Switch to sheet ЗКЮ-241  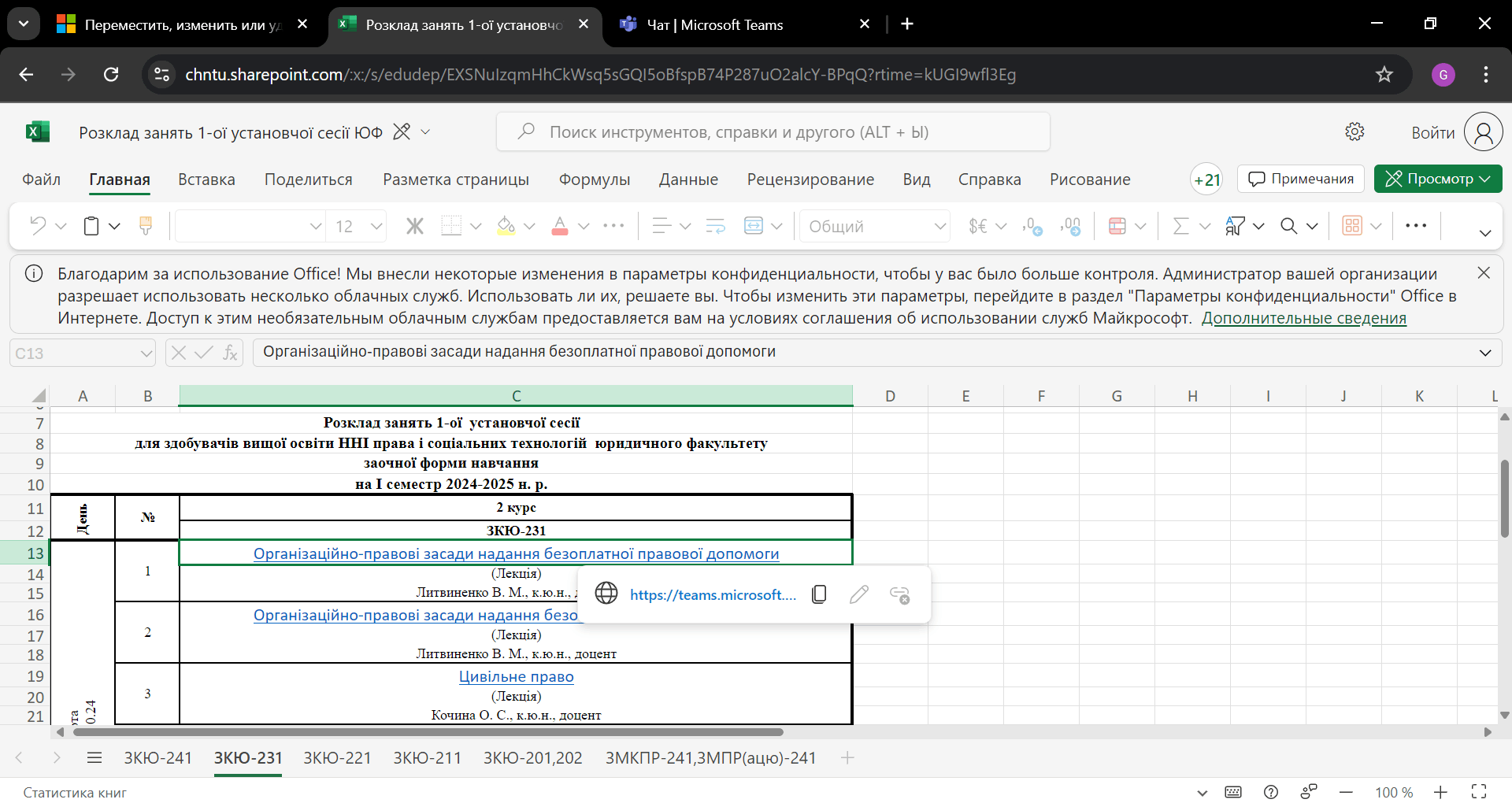coord(157,757)
